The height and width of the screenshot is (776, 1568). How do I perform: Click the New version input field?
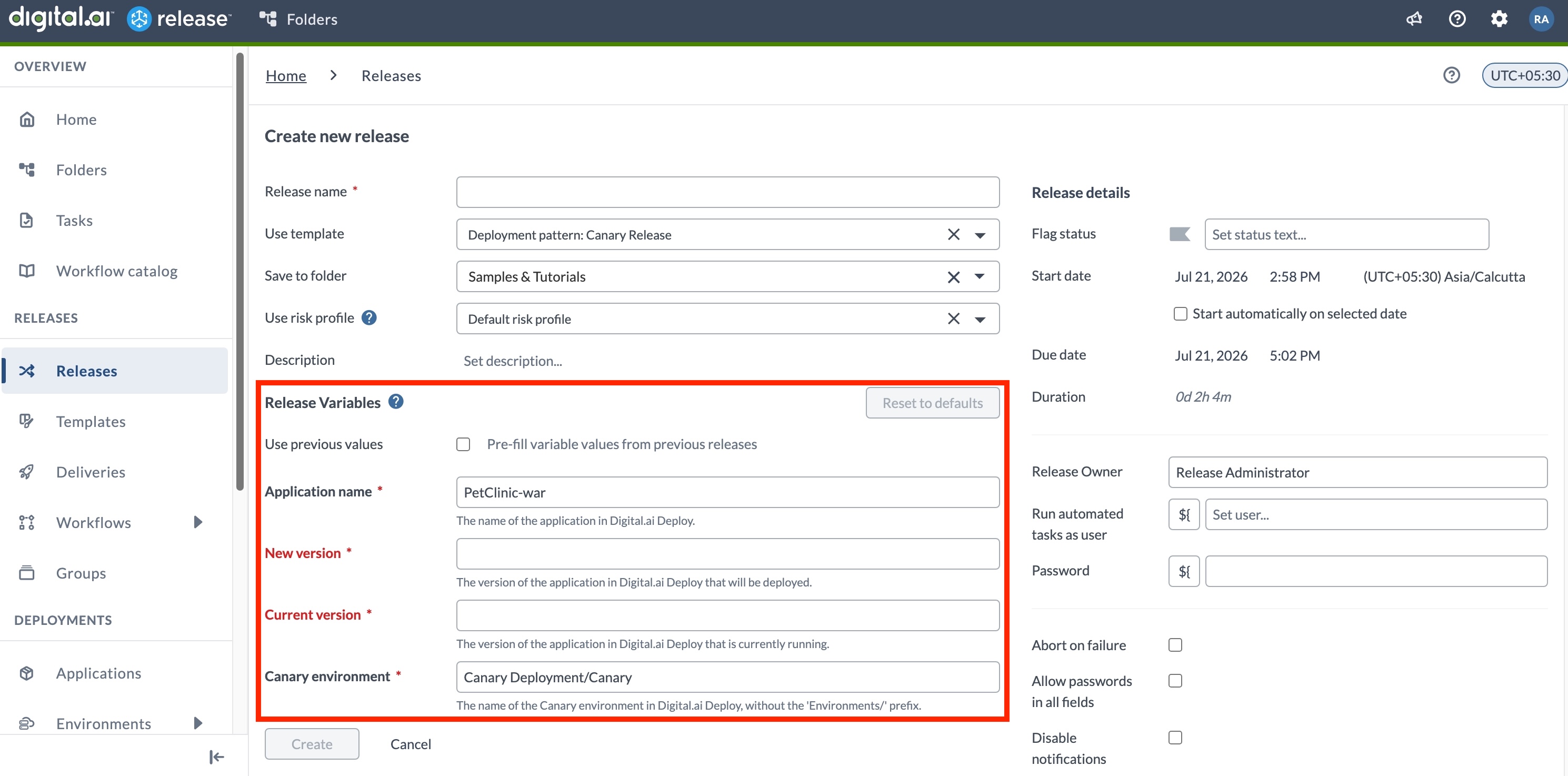(x=727, y=554)
